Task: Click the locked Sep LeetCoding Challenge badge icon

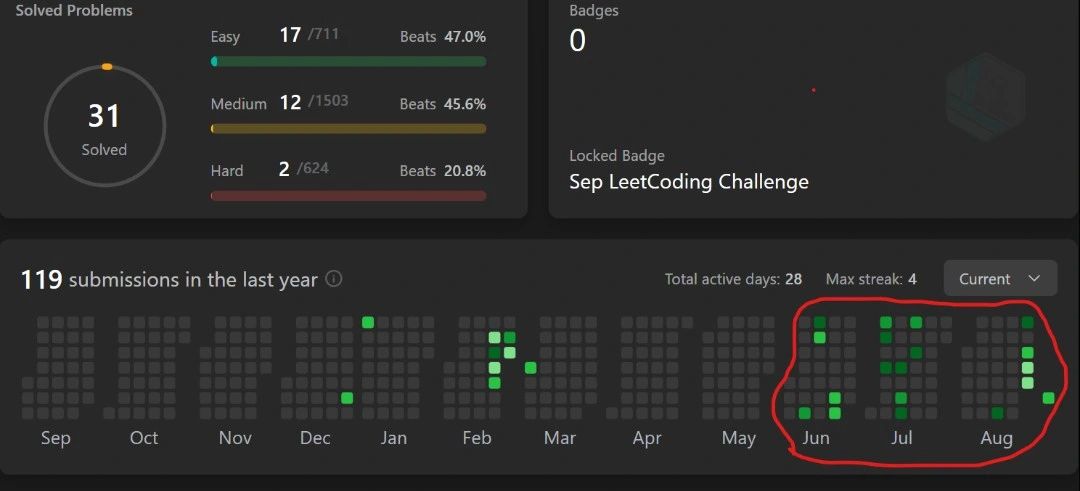Action: point(985,97)
